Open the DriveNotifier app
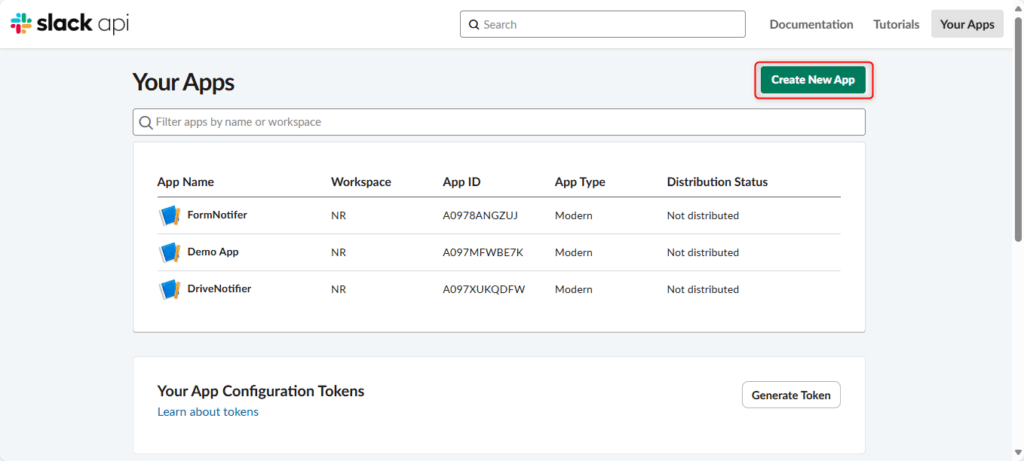 219,289
